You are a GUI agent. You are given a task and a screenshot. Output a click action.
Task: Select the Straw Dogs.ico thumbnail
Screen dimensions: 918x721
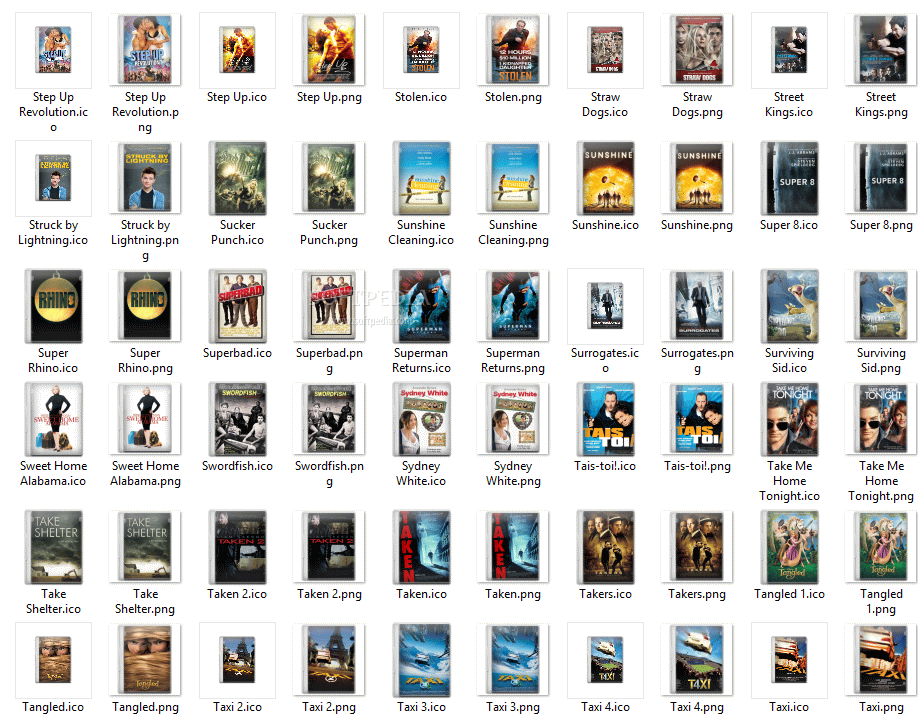point(605,50)
